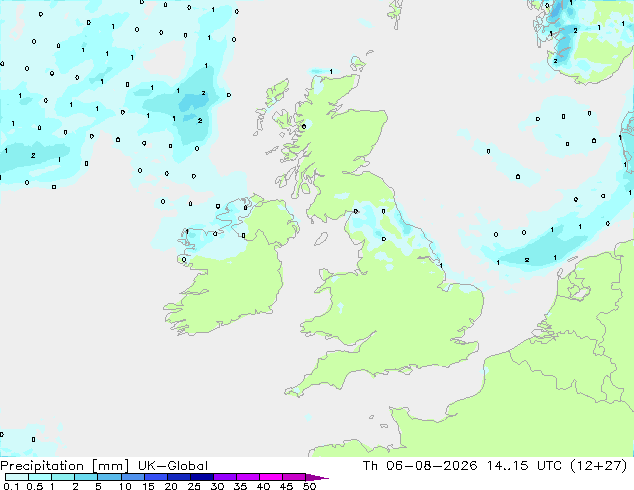Click the legend value label '0.1'

[x=11, y=486]
